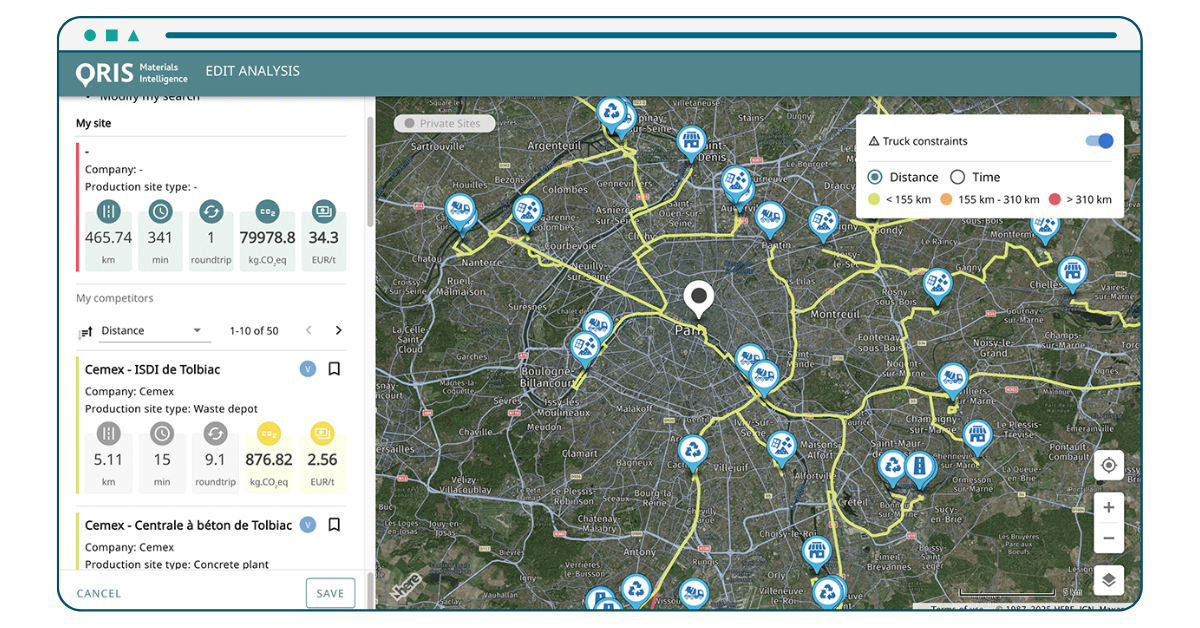This screenshot has width=1200, height=628.
Task: Toggle the Private Sites switch
Action: point(408,124)
